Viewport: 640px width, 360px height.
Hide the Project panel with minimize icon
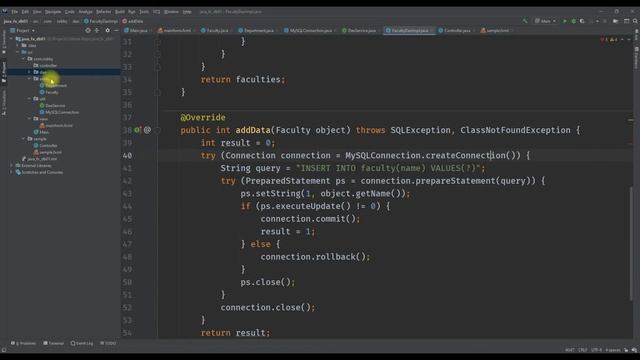(116, 31)
